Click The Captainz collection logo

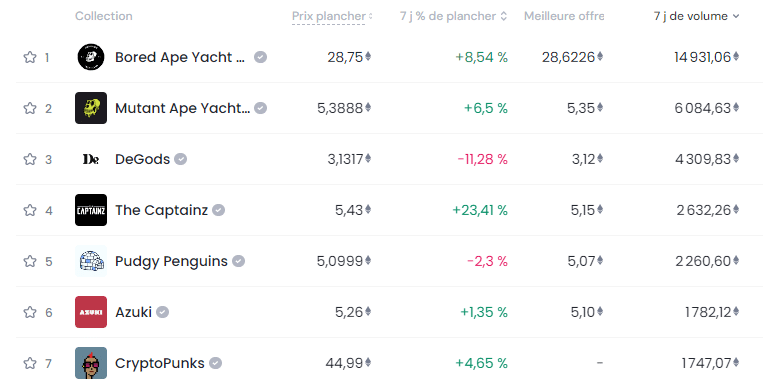tap(91, 210)
